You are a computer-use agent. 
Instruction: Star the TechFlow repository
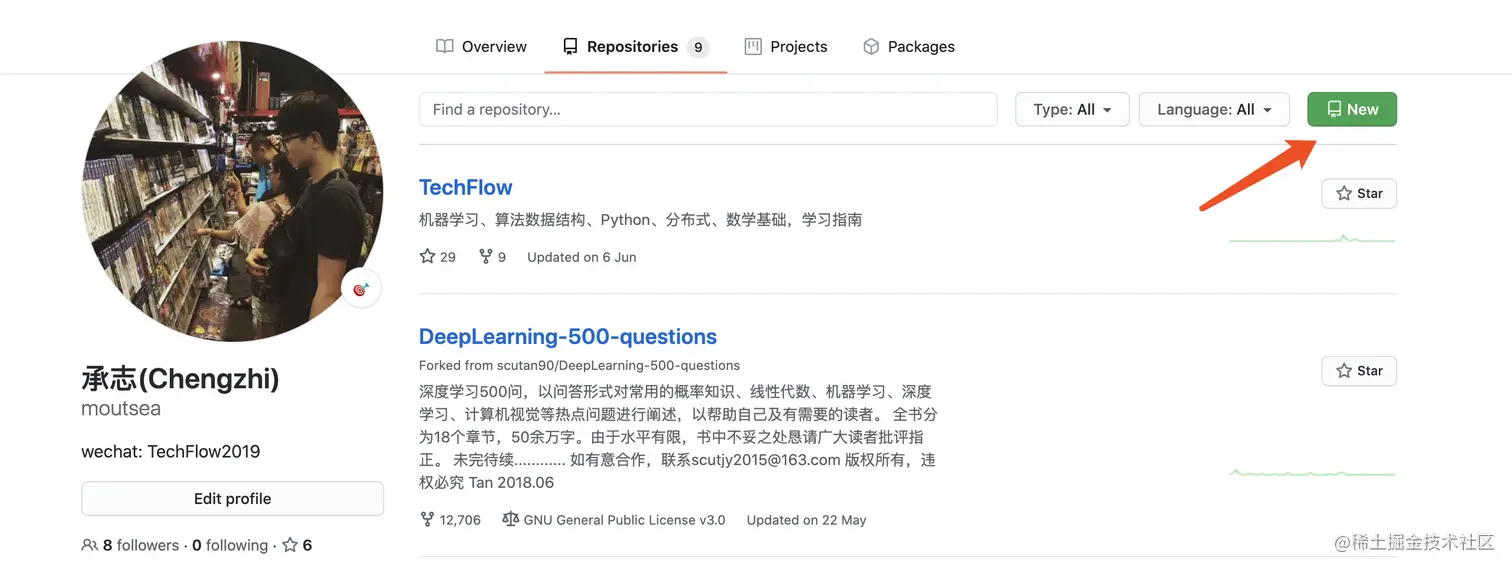point(1359,193)
